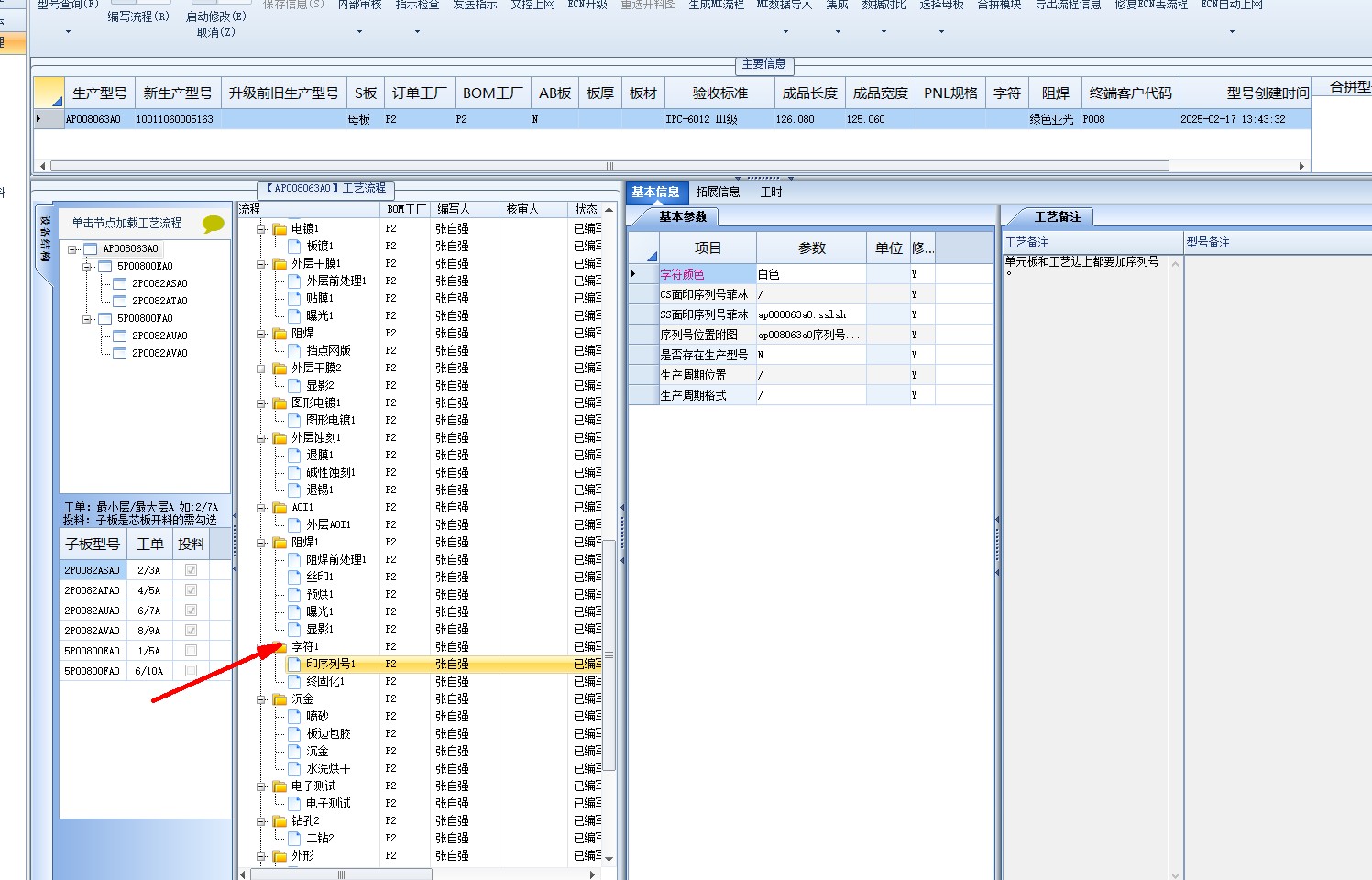This screenshot has height=880, width=1372.
Task: Check 投料 checkbox for 5P00800EA0 row
Action: 191,650
